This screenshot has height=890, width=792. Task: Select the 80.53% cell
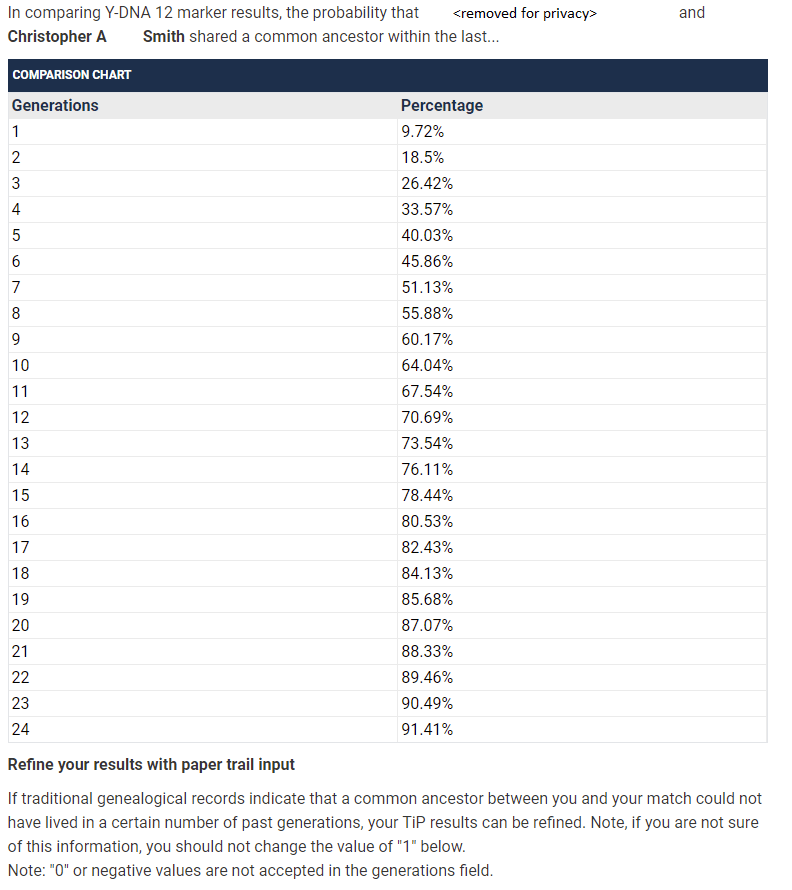click(x=426, y=521)
